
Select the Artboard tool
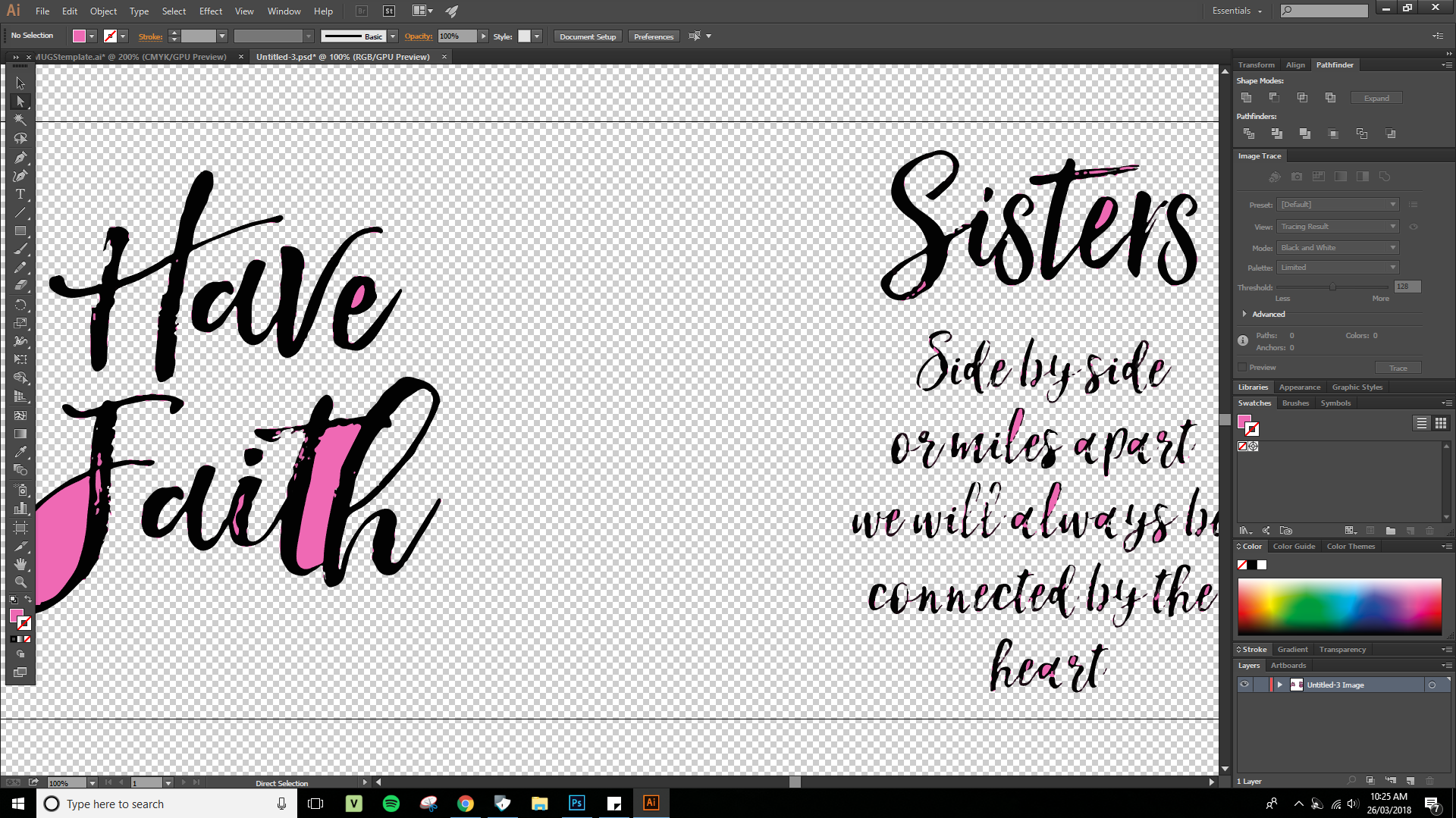tap(20, 527)
